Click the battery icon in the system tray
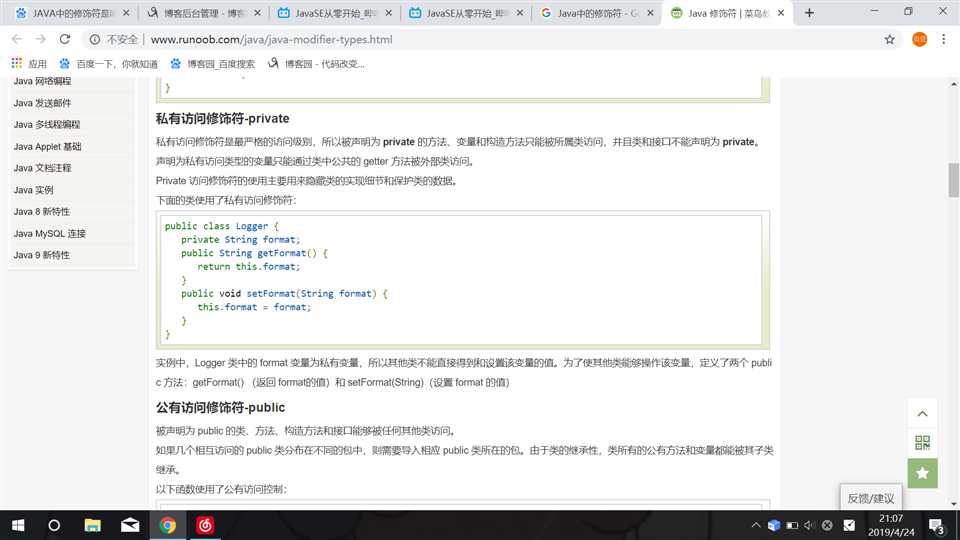The image size is (960, 540). pyautogui.click(x=792, y=525)
